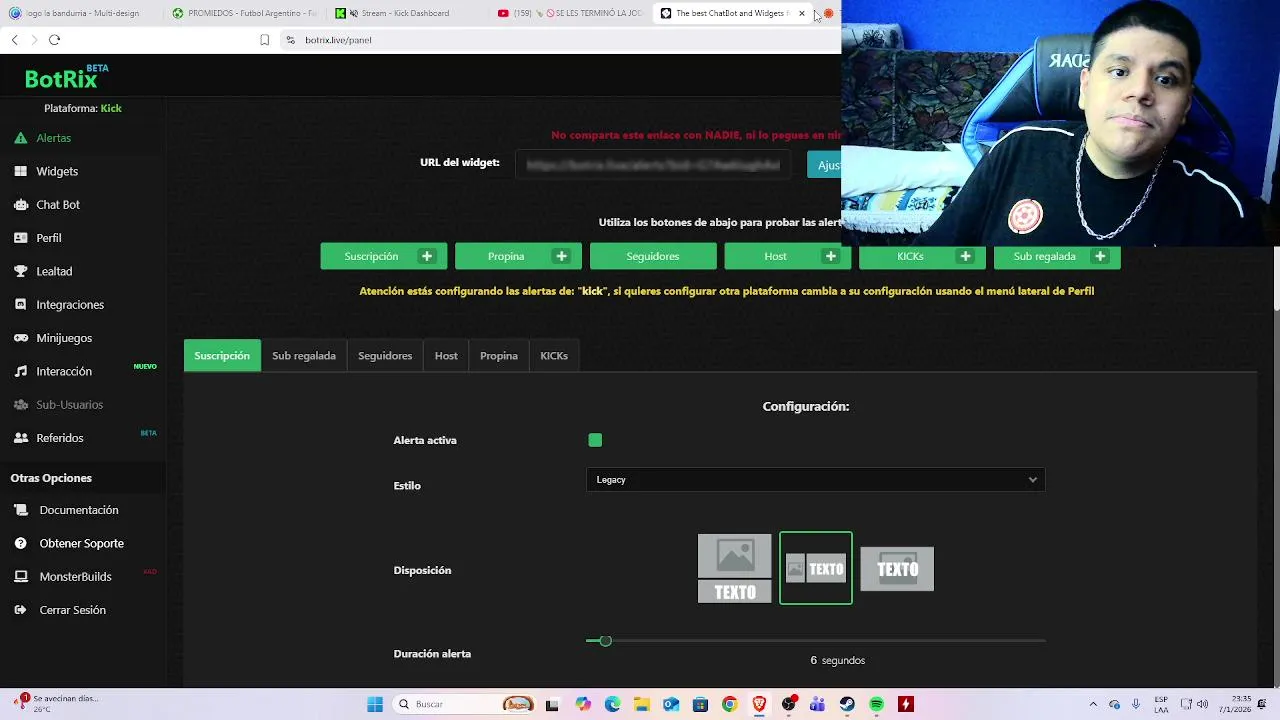1280x720 pixels.
Task: Click Obtener Soporte question mark icon
Action: click(x=20, y=543)
